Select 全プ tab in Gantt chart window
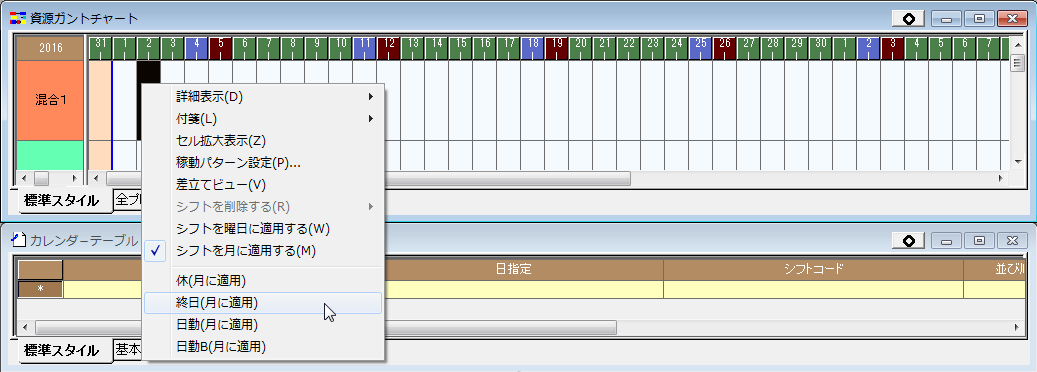Viewport: 1037px width, 372px height. pyautogui.click(x=128, y=199)
